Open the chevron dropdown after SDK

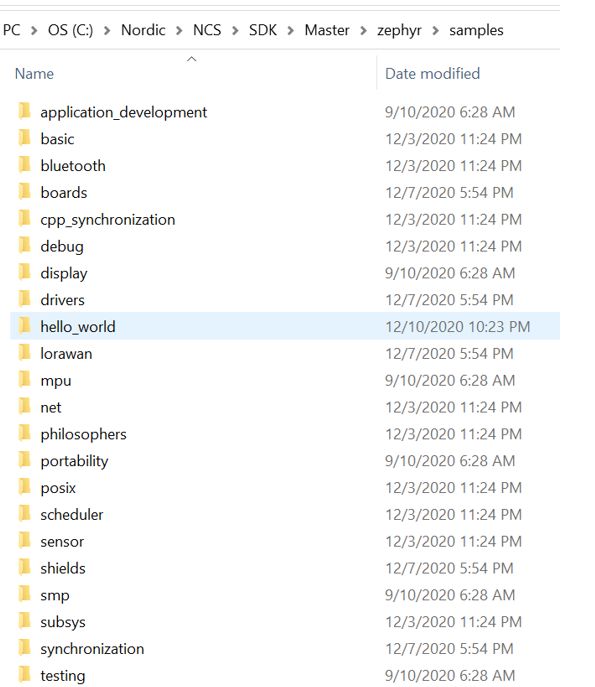290,31
